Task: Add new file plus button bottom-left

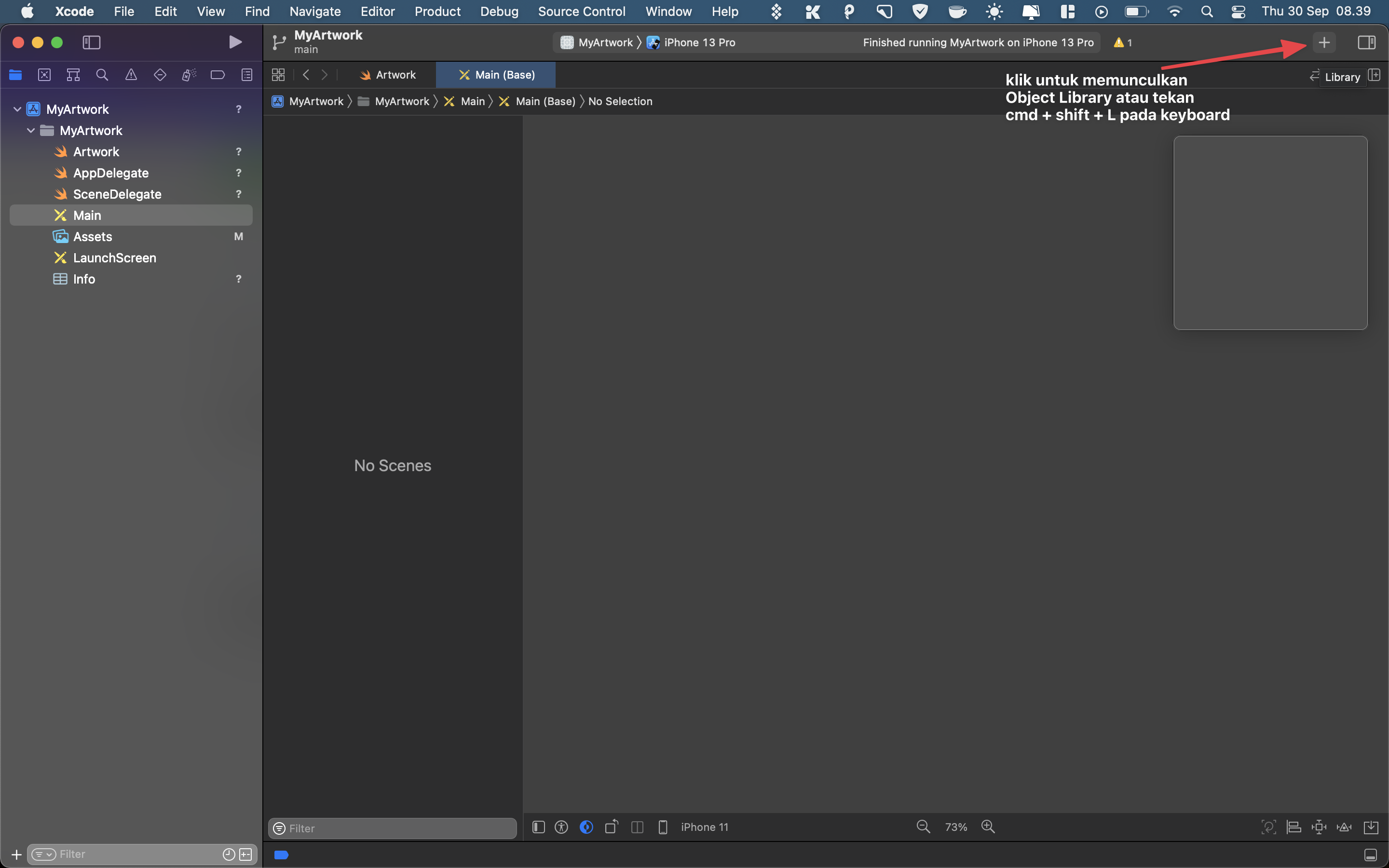Action: click(16, 854)
